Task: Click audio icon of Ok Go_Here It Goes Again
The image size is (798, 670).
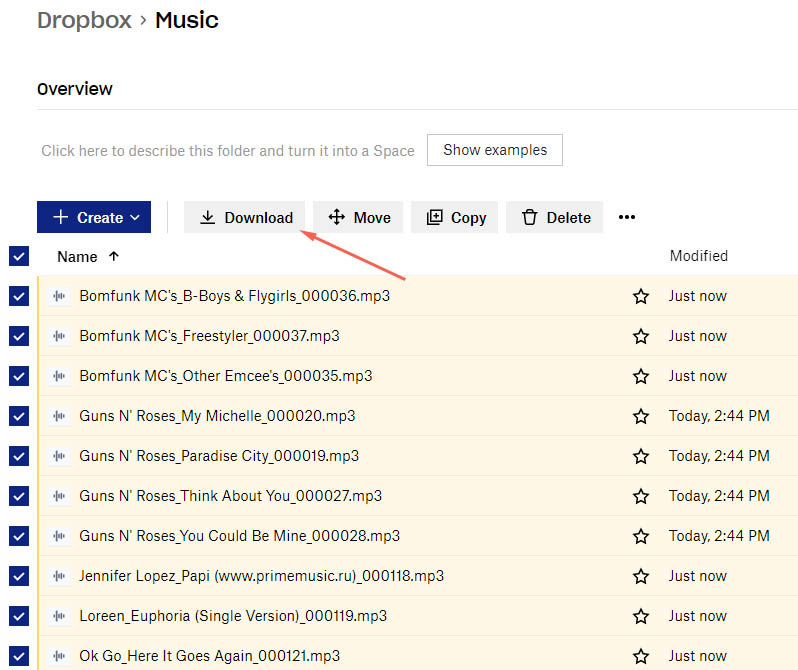Action: (x=59, y=656)
